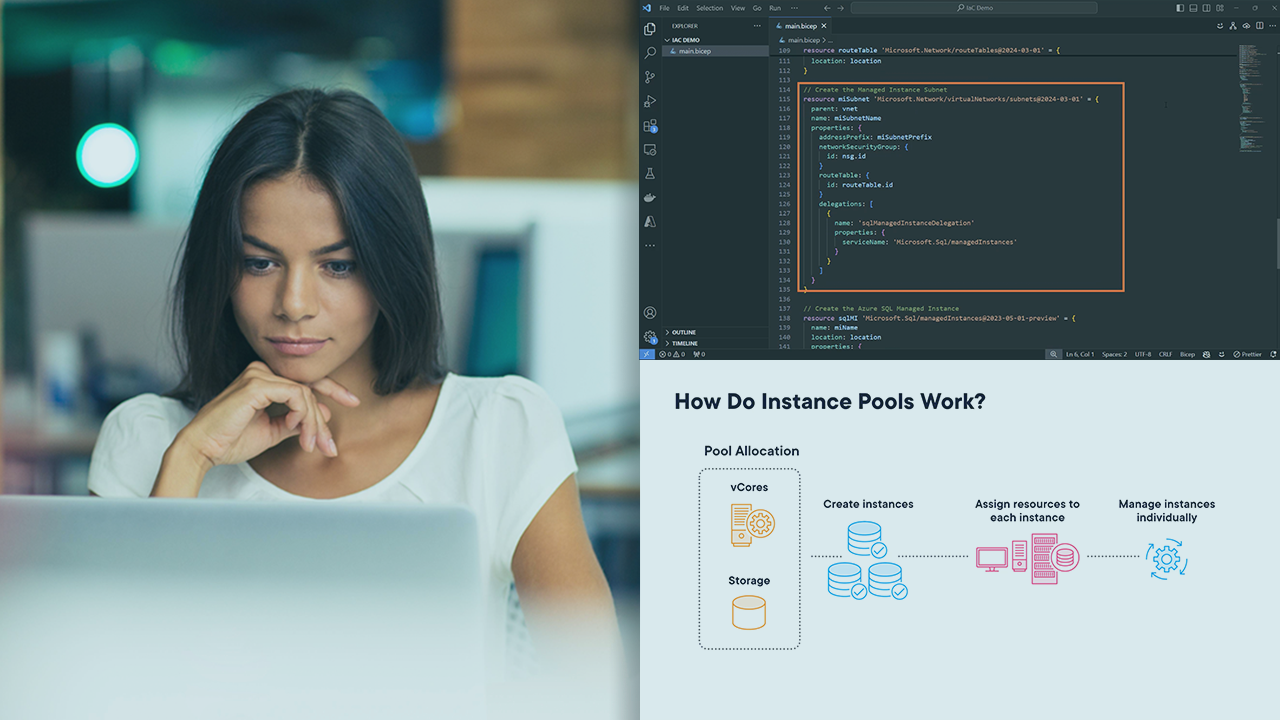Viewport: 1280px width, 720px height.
Task: Open the Testing flask icon view
Action: pyautogui.click(x=650, y=174)
